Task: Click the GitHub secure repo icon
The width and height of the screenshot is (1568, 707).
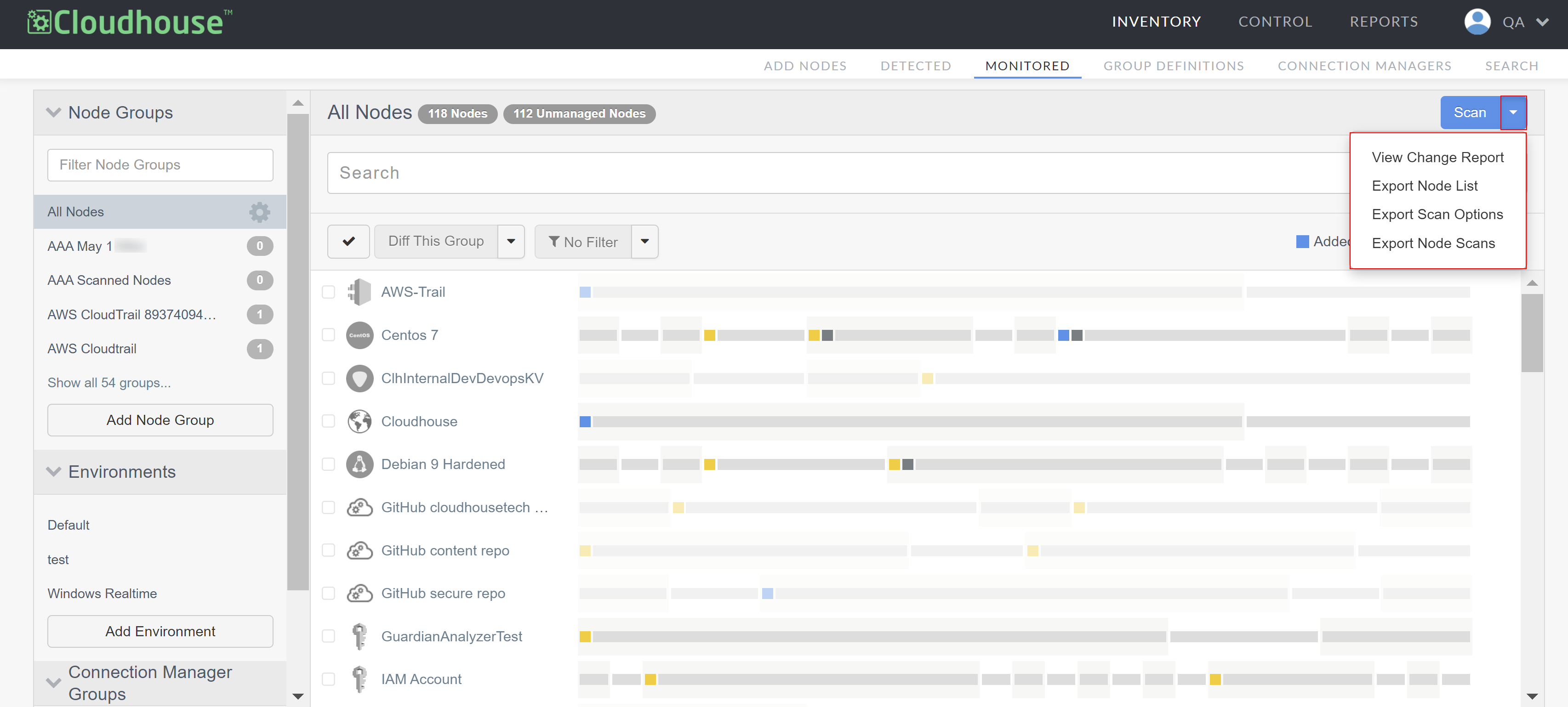Action: (x=359, y=593)
